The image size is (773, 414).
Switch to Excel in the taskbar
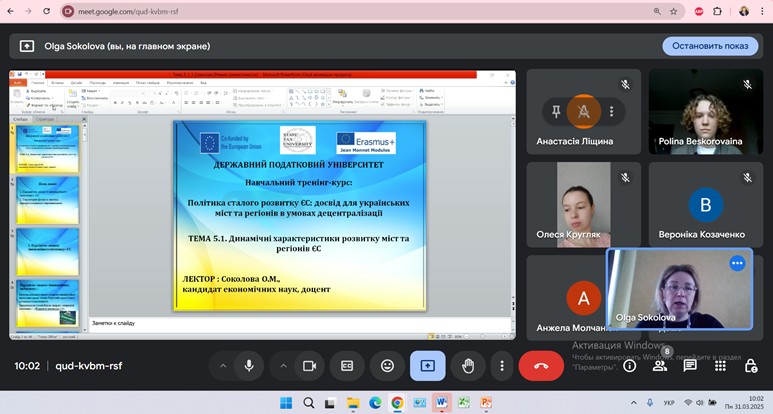(463, 403)
